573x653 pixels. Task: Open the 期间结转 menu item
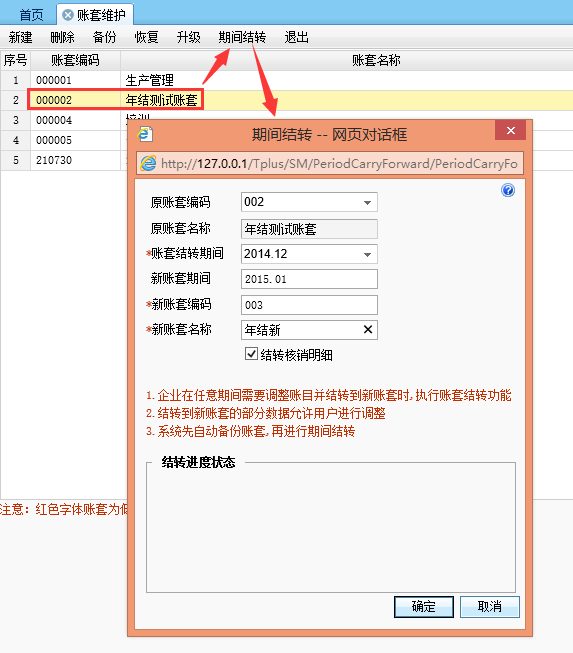tap(242, 37)
